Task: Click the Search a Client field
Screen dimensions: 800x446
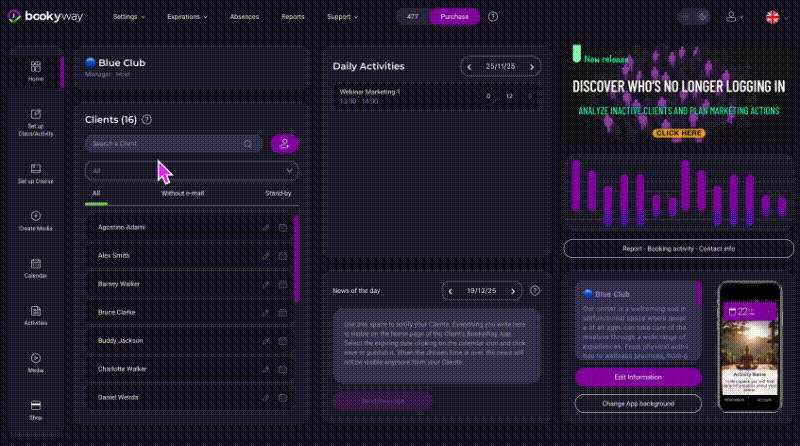Action: (x=165, y=144)
